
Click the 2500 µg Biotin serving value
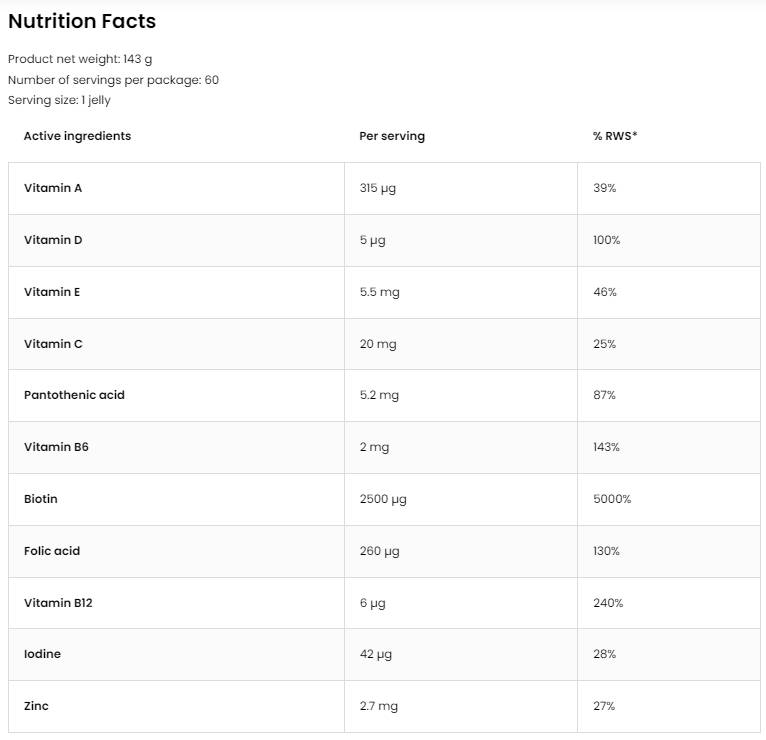click(383, 499)
